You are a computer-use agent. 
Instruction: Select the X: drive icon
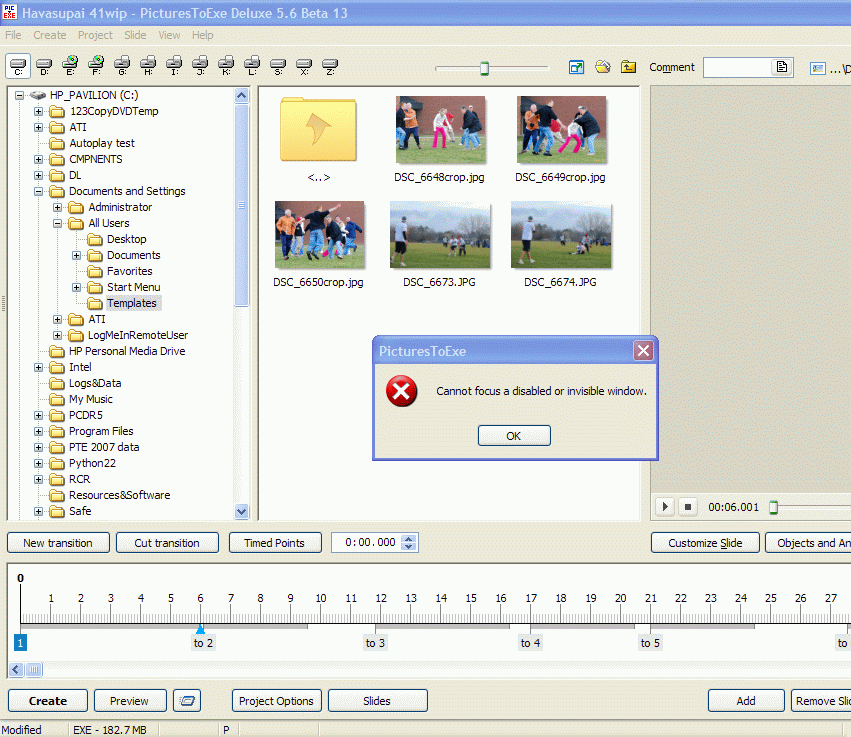click(x=304, y=66)
